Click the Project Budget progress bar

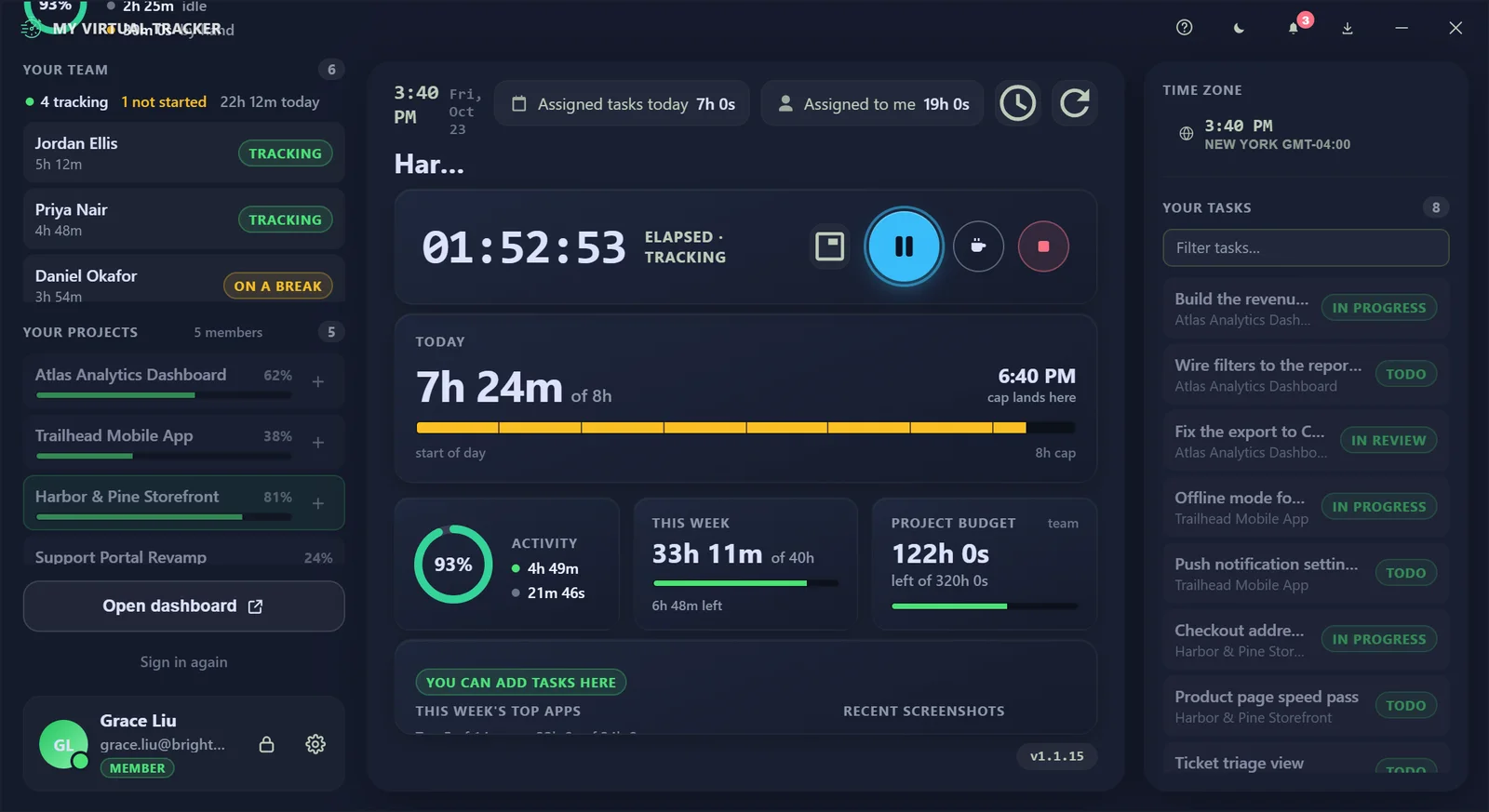[x=985, y=606]
